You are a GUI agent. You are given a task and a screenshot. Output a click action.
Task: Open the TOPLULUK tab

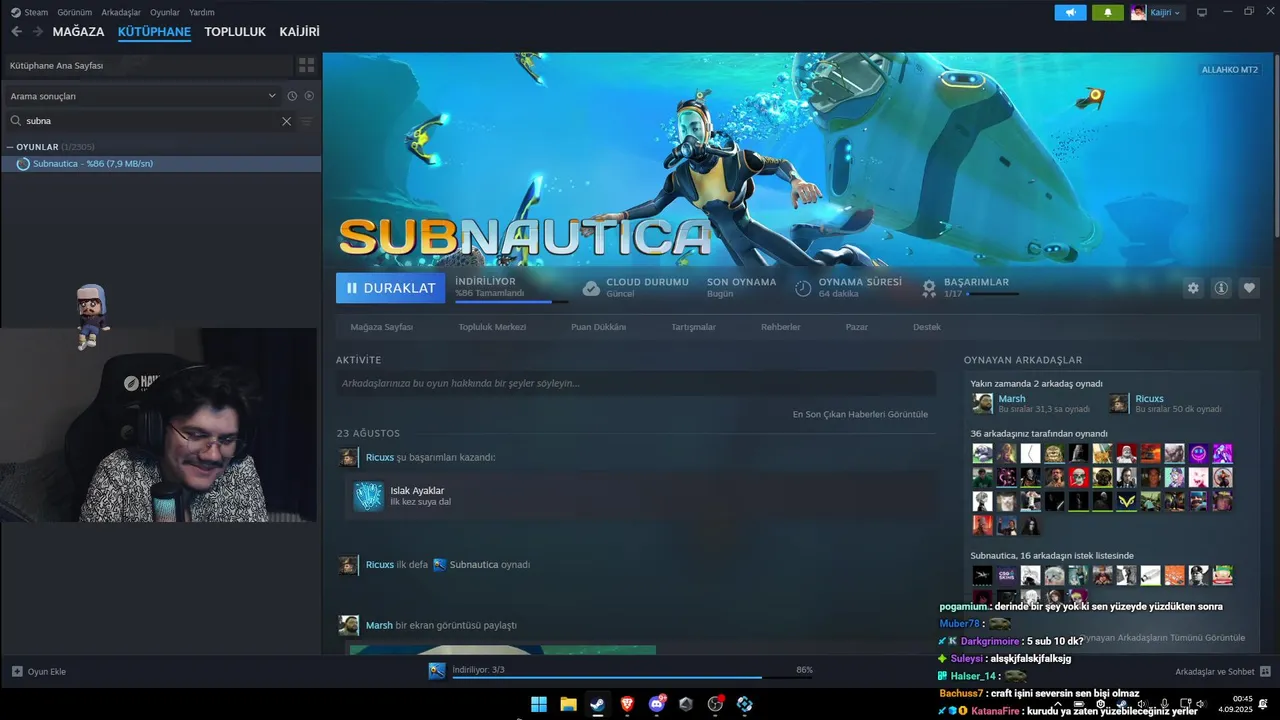pos(235,32)
